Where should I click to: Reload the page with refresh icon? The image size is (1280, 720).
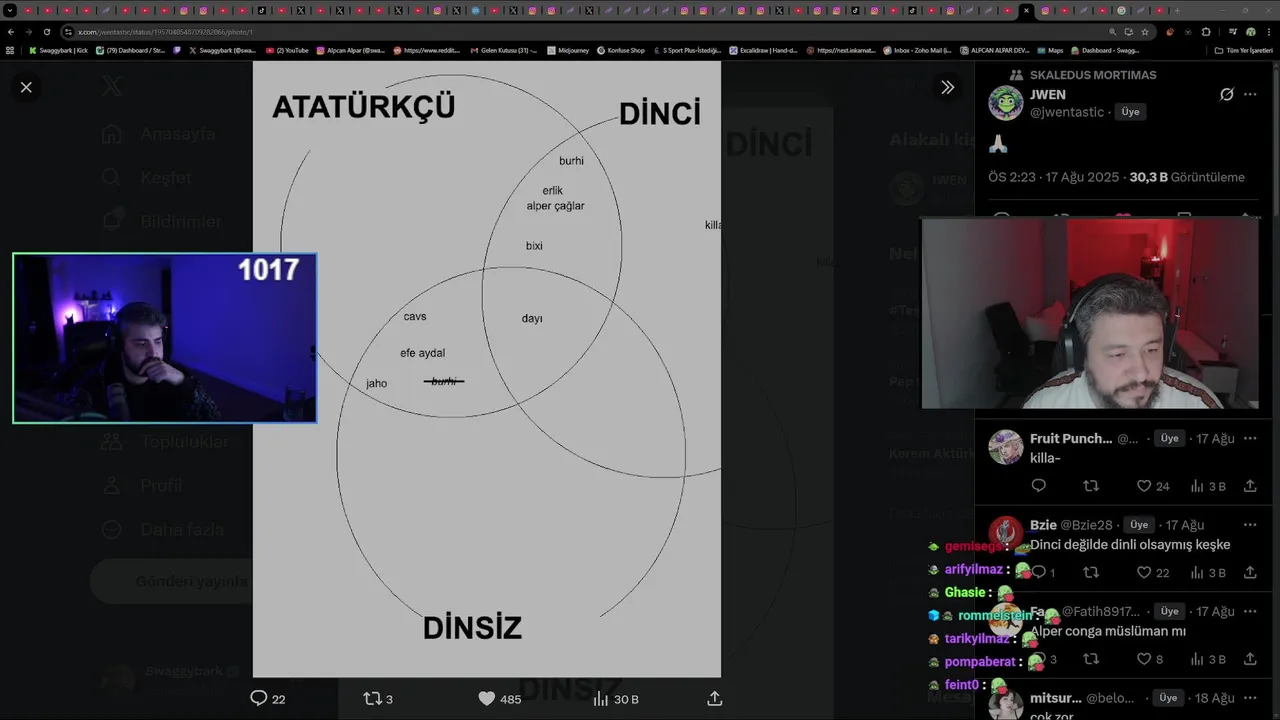[x=46, y=32]
